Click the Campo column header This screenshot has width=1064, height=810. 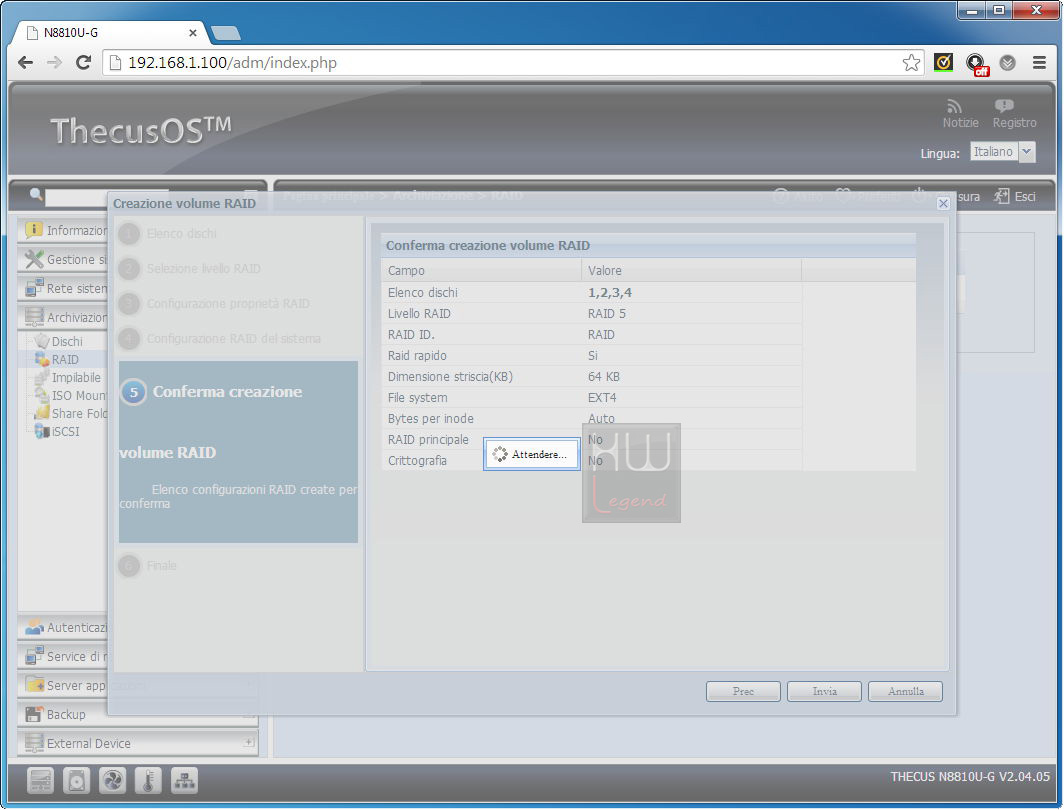coord(481,271)
